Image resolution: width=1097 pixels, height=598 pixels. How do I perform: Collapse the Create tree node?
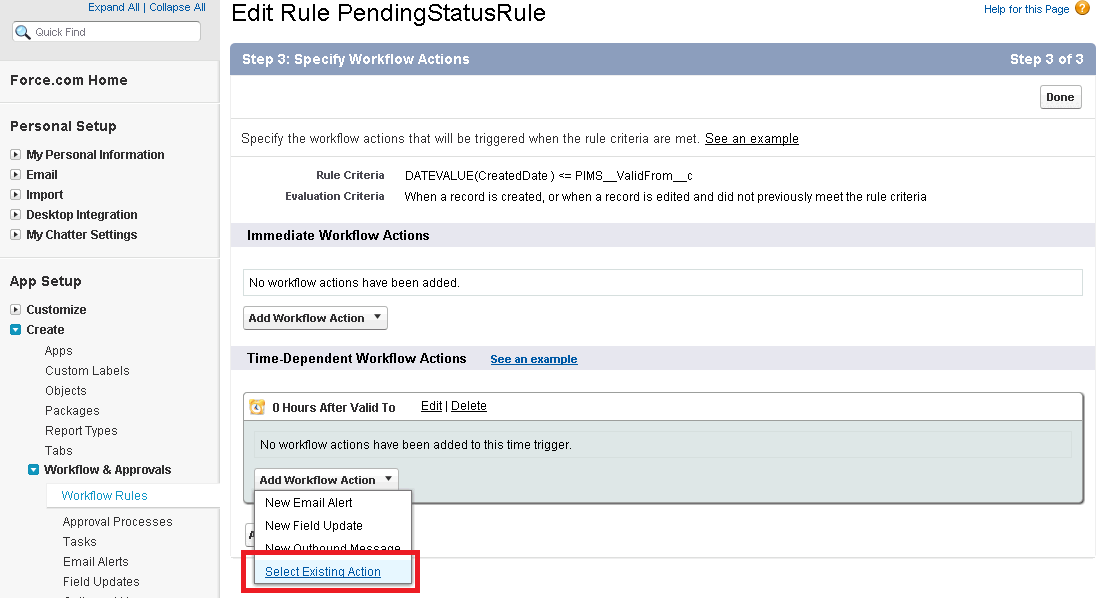tap(15, 330)
